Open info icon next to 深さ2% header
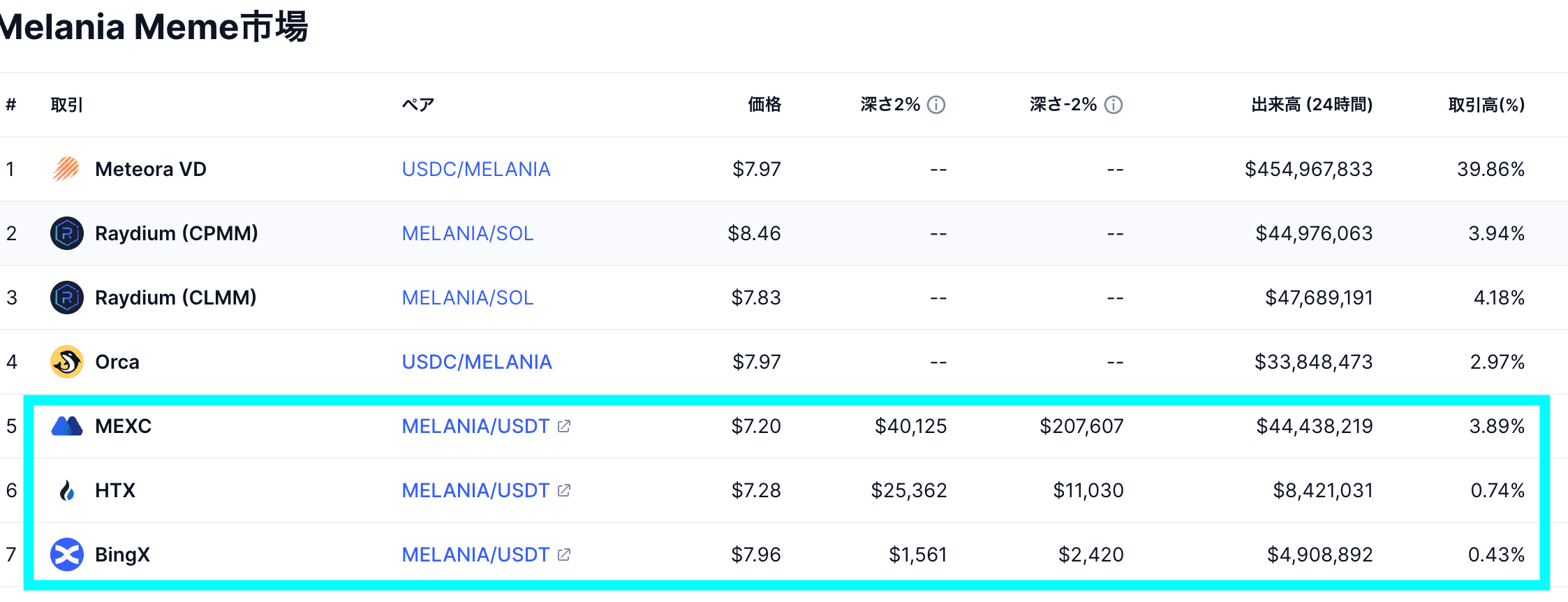 (x=936, y=105)
